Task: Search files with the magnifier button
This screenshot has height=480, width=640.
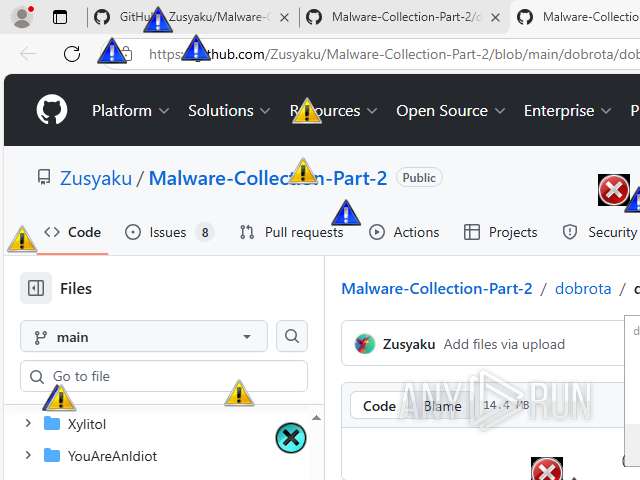Action: 291,336
